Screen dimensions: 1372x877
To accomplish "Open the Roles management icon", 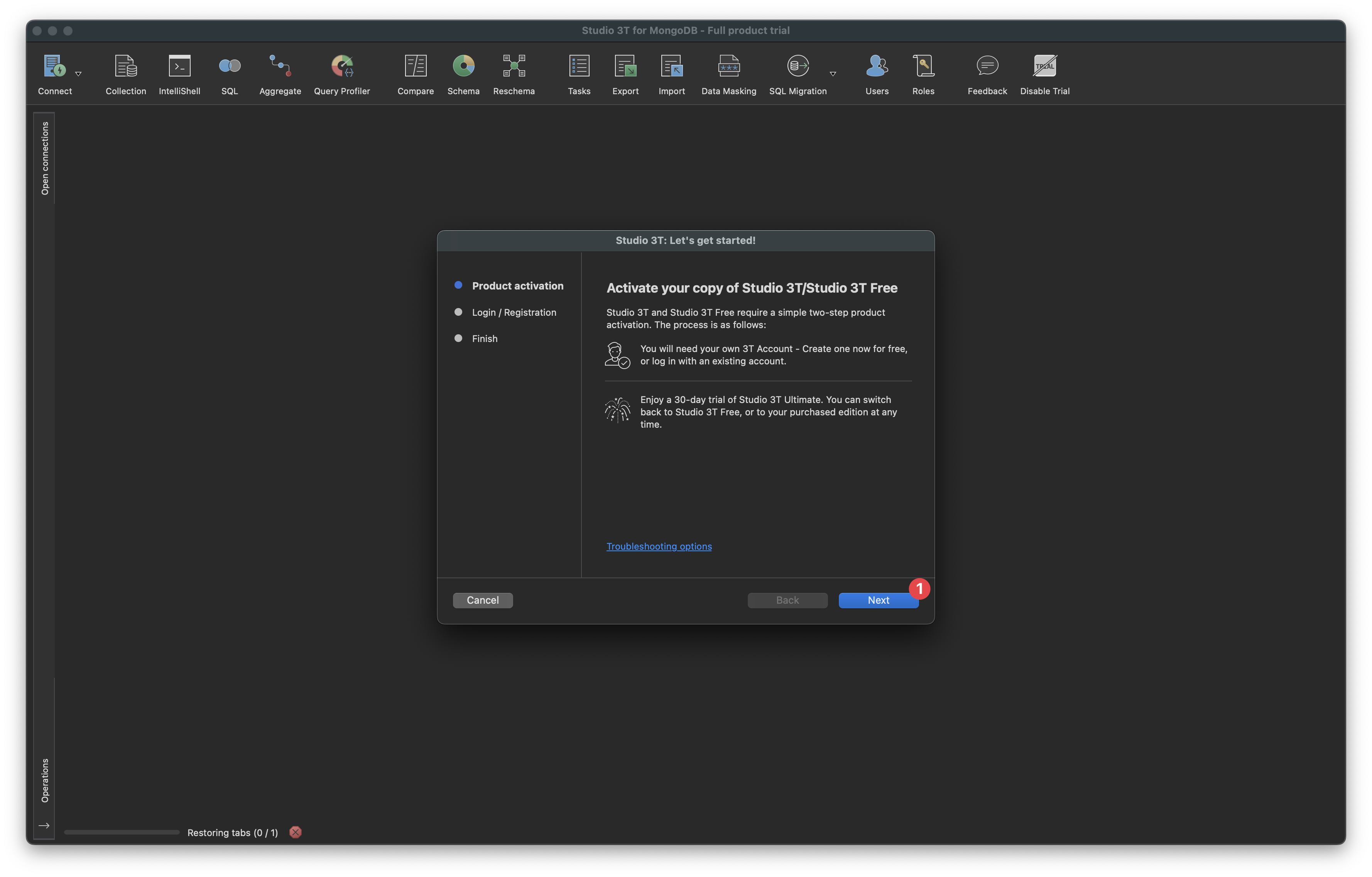I will [x=923, y=66].
